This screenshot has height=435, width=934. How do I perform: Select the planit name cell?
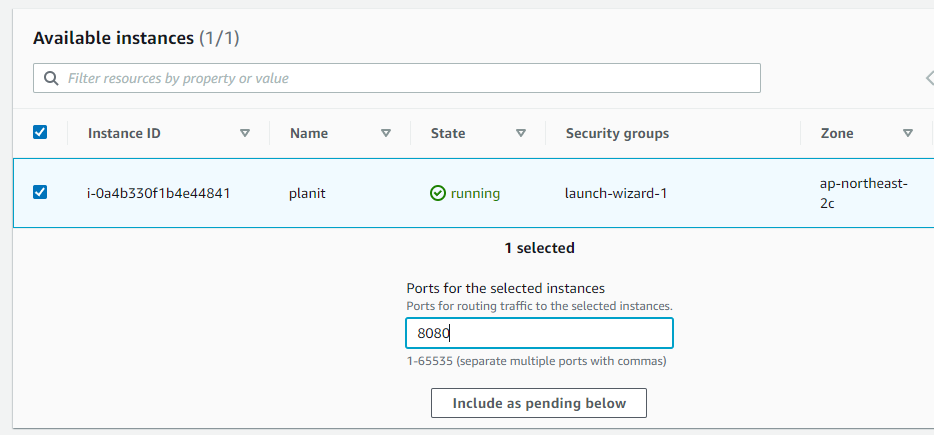pos(309,193)
